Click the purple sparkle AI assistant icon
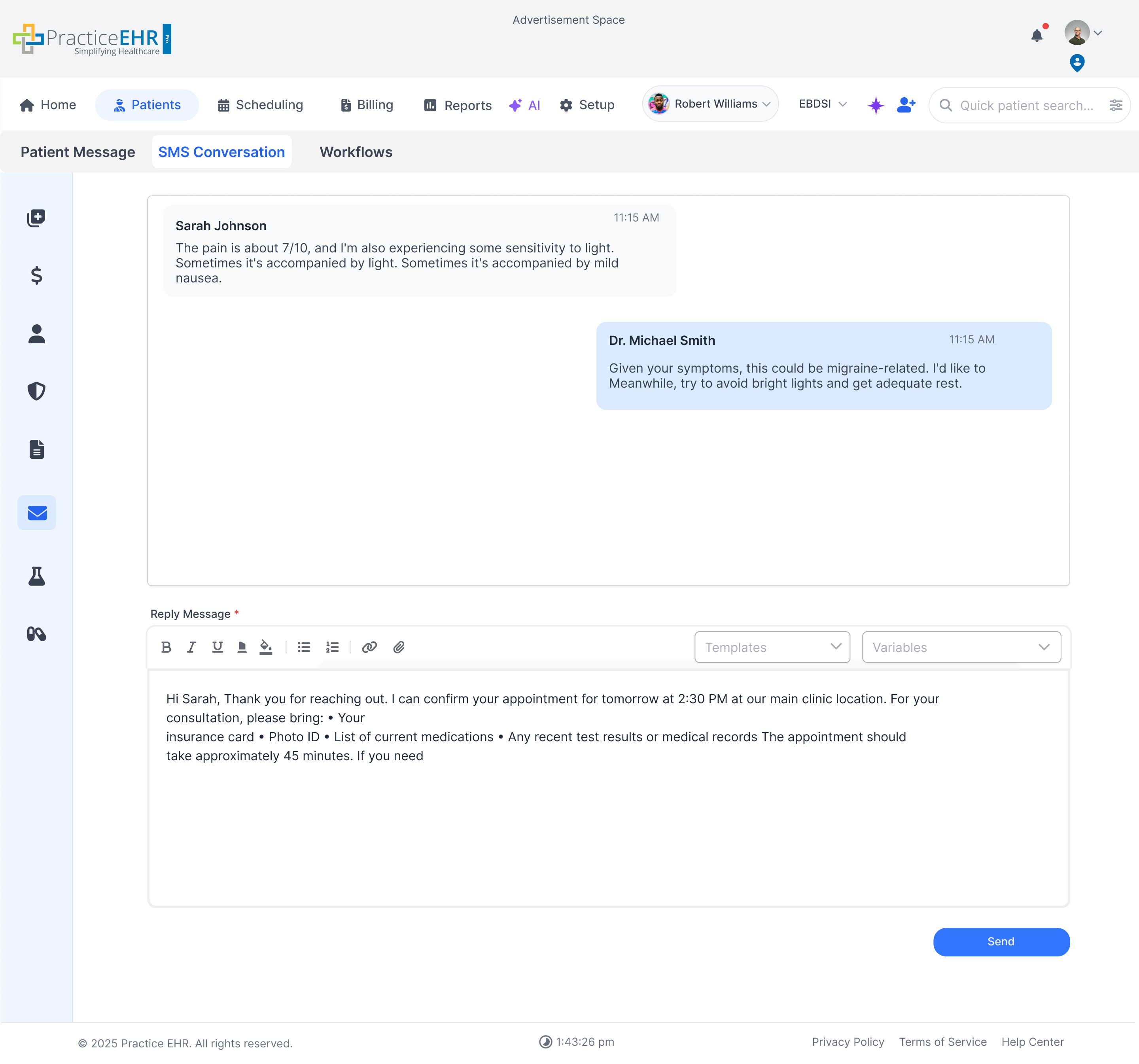This screenshot has width=1139, height=1064. (876, 105)
